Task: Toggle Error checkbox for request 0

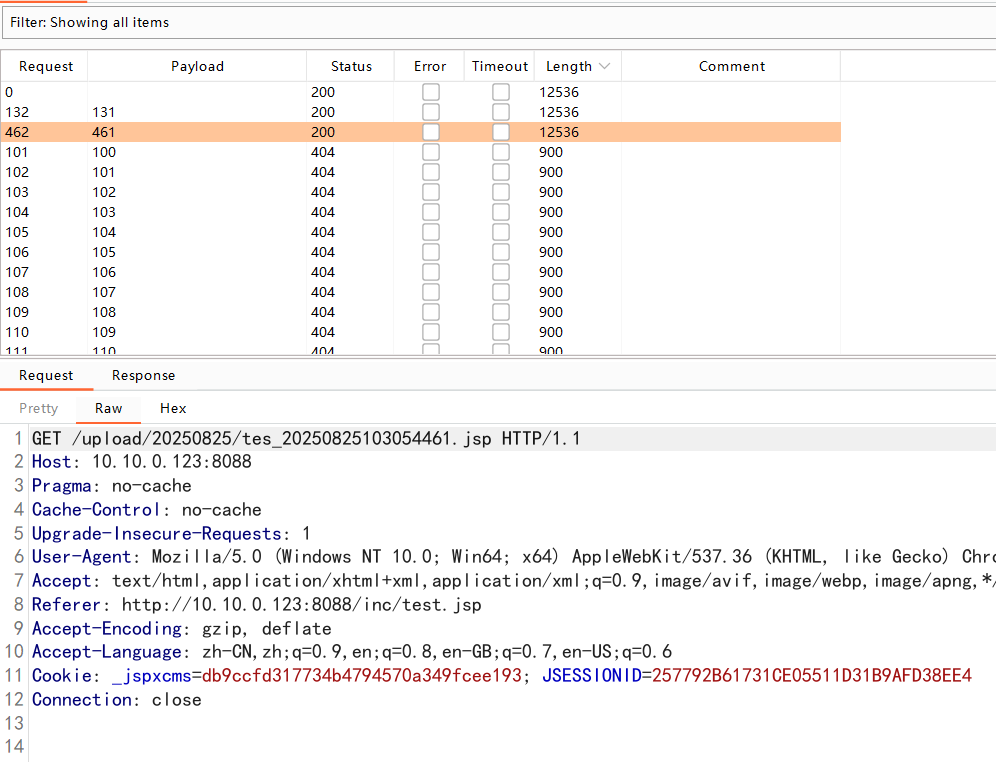Action: 430,92
